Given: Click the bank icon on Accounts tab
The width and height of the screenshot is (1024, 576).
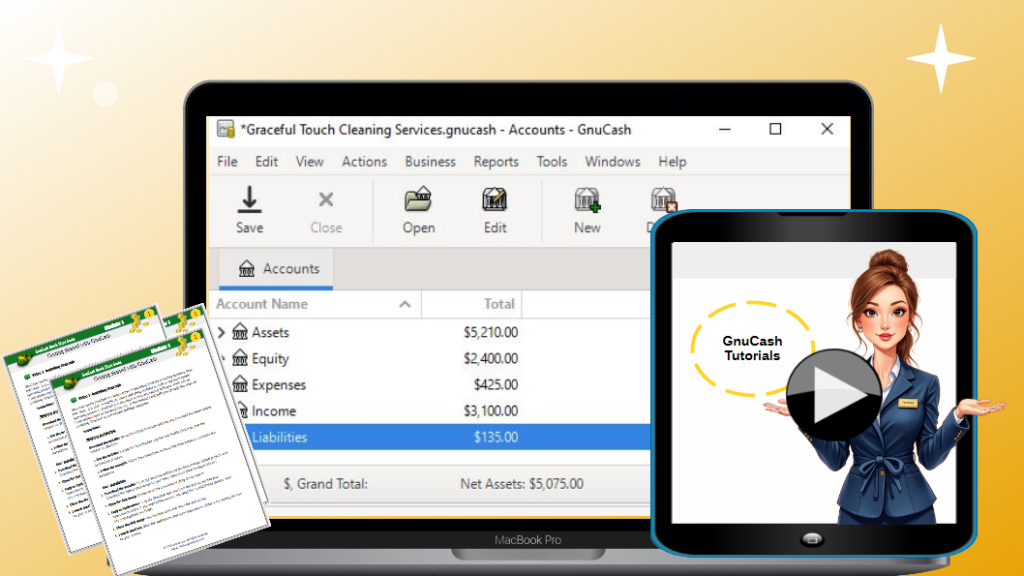Looking at the screenshot, I should 247,268.
